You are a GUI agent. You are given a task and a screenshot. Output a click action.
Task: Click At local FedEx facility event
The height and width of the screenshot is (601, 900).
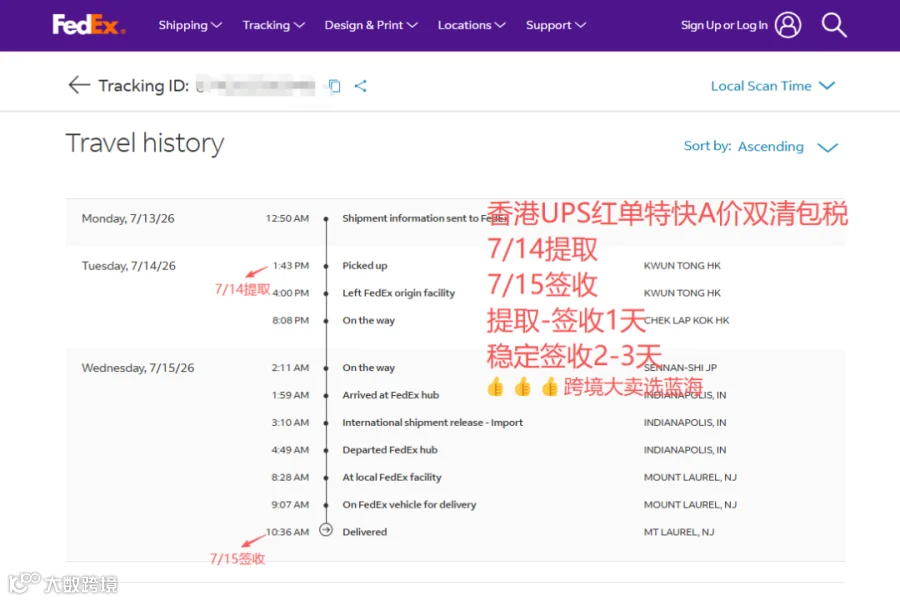coord(392,478)
